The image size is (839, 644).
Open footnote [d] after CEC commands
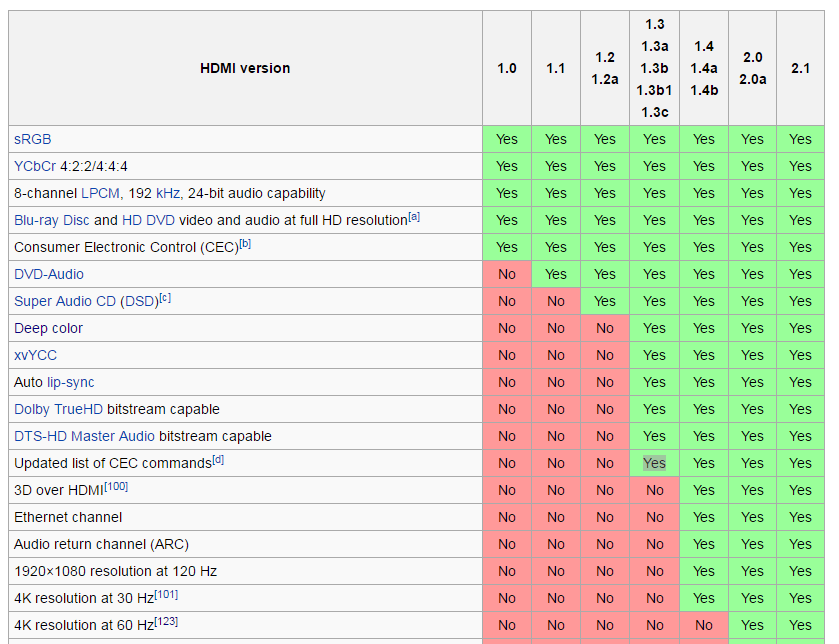click(x=218, y=460)
